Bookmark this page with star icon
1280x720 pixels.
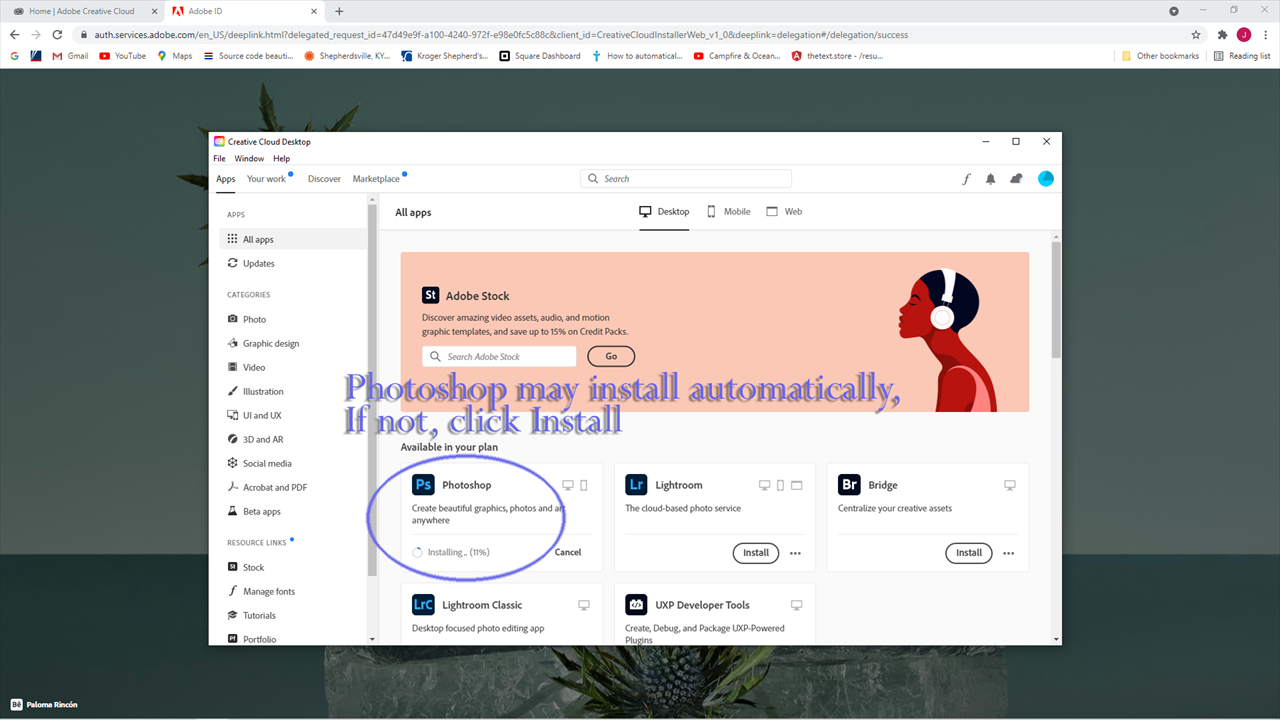click(x=1196, y=34)
